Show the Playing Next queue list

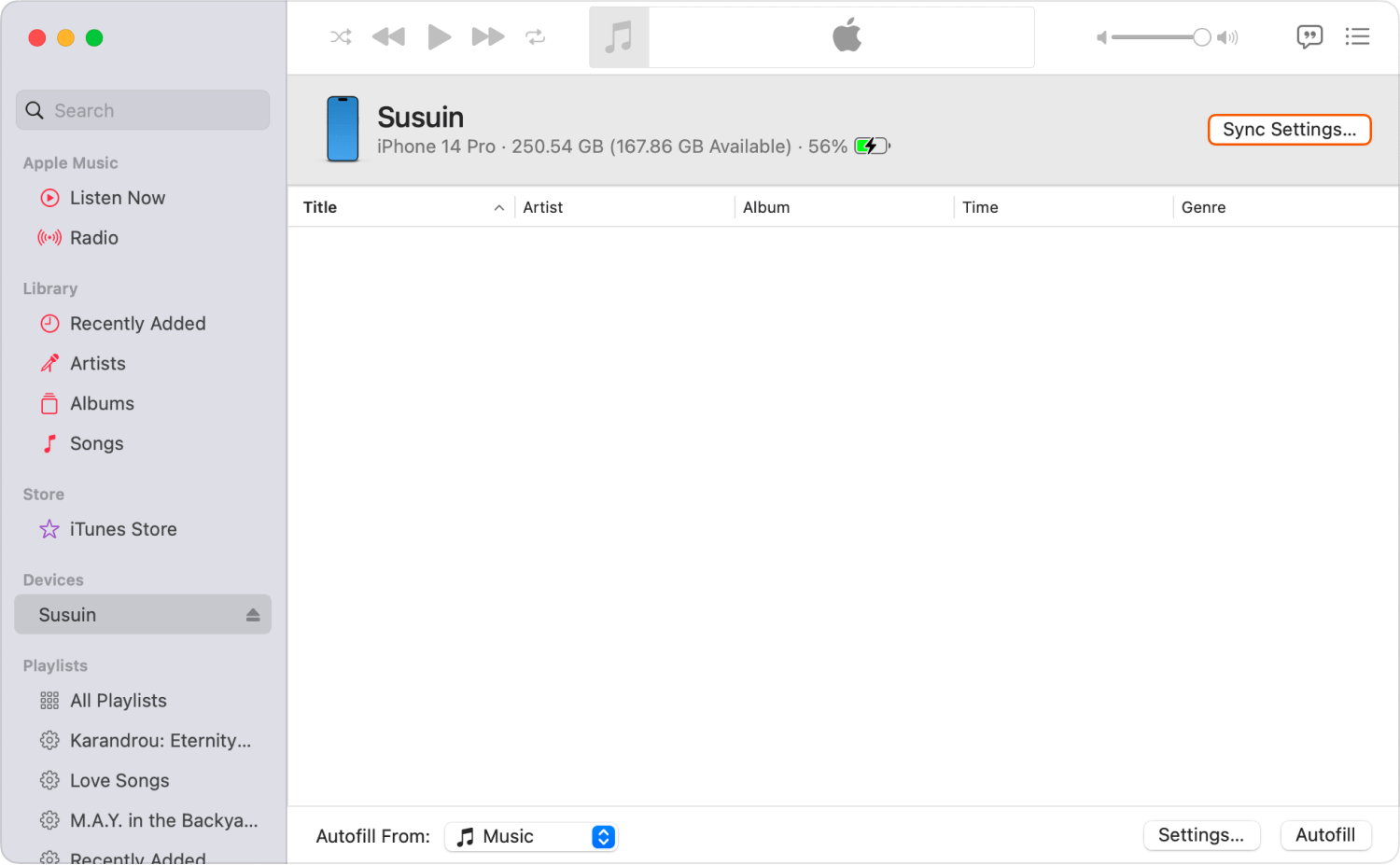[1357, 36]
